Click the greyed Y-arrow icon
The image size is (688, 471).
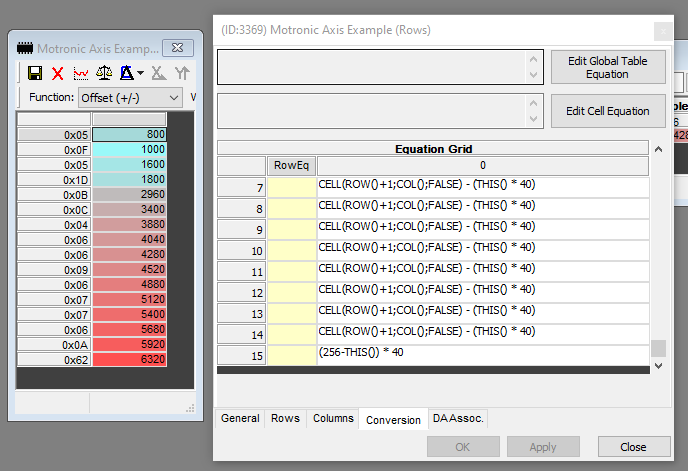click(x=182, y=73)
